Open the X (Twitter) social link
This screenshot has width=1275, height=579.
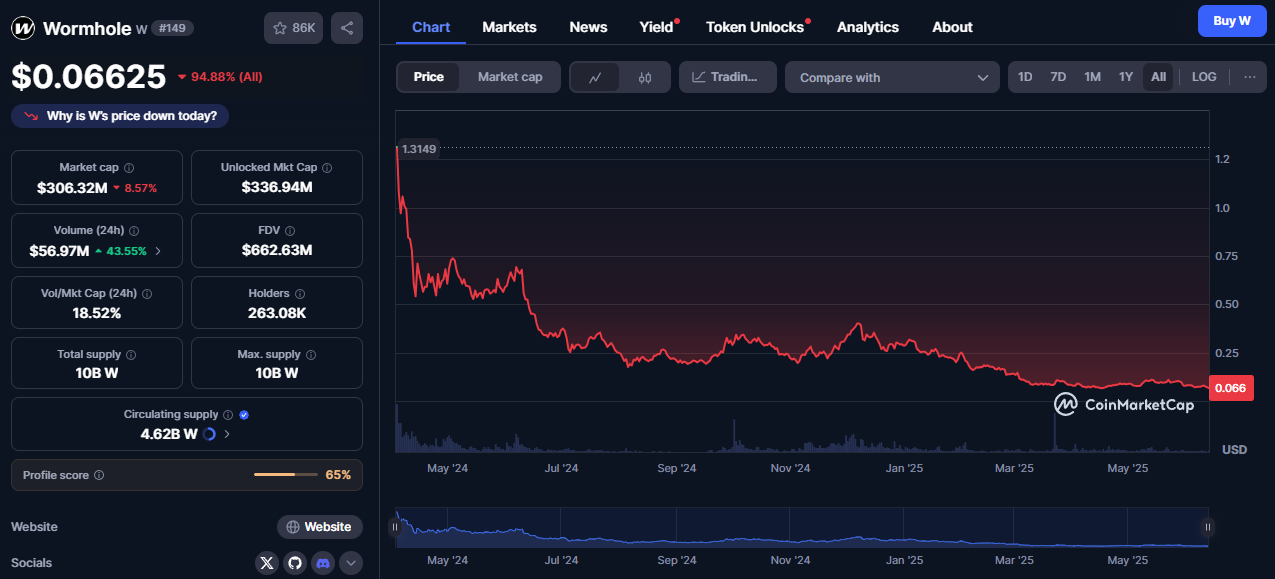click(266, 563)
